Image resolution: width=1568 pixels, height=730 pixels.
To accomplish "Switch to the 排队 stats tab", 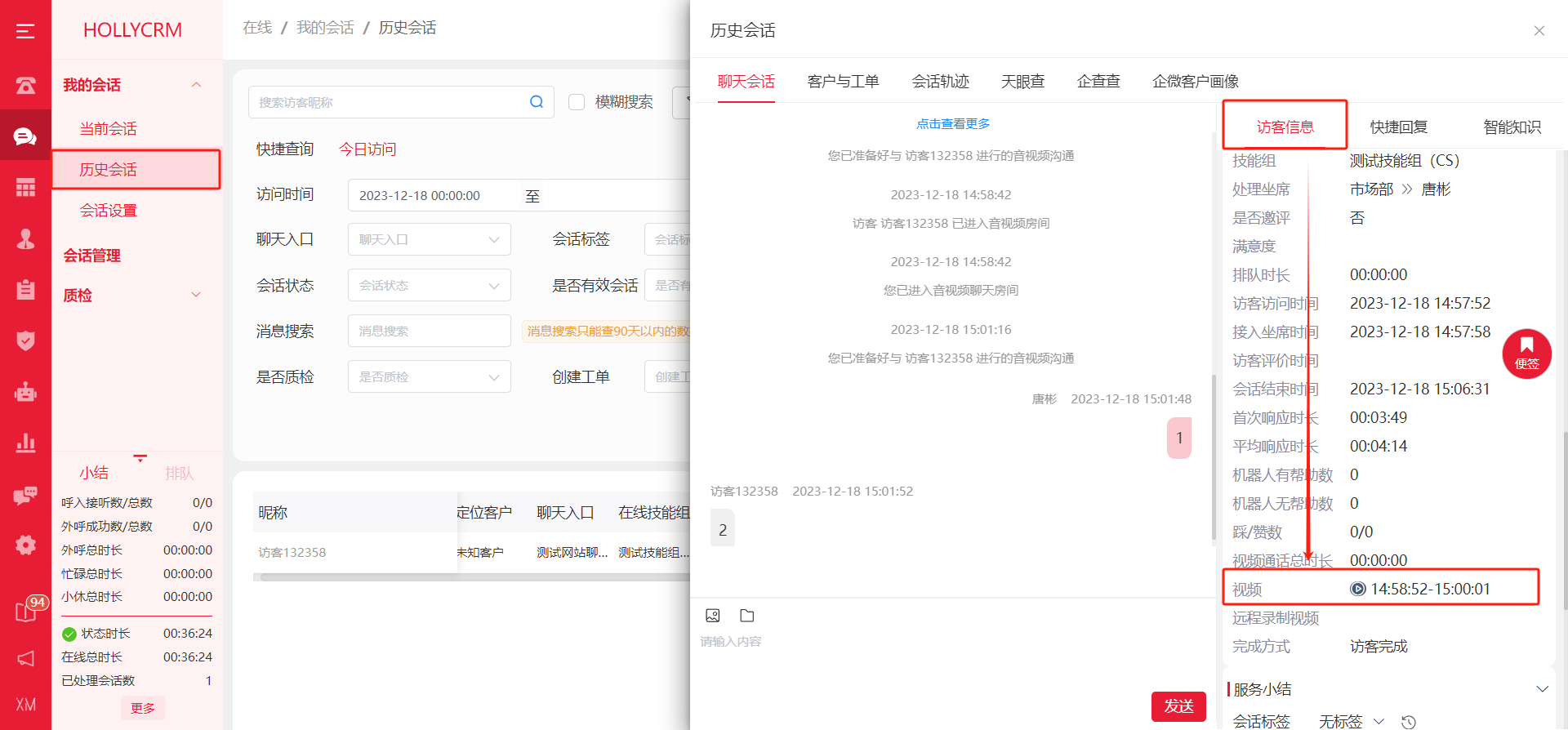I will tap(179, 473).
